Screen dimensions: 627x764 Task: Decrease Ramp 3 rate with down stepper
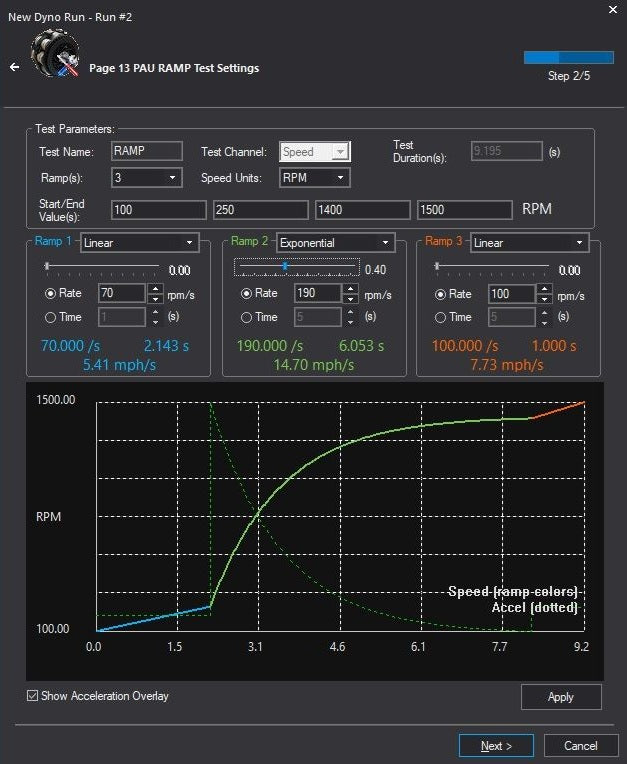pos(545,299)
